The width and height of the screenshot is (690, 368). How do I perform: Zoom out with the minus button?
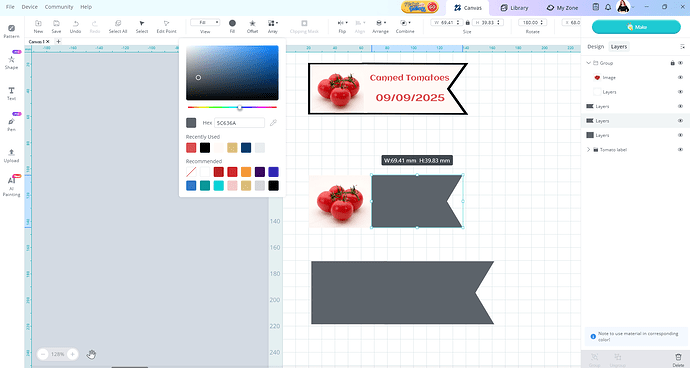[43, 354]
